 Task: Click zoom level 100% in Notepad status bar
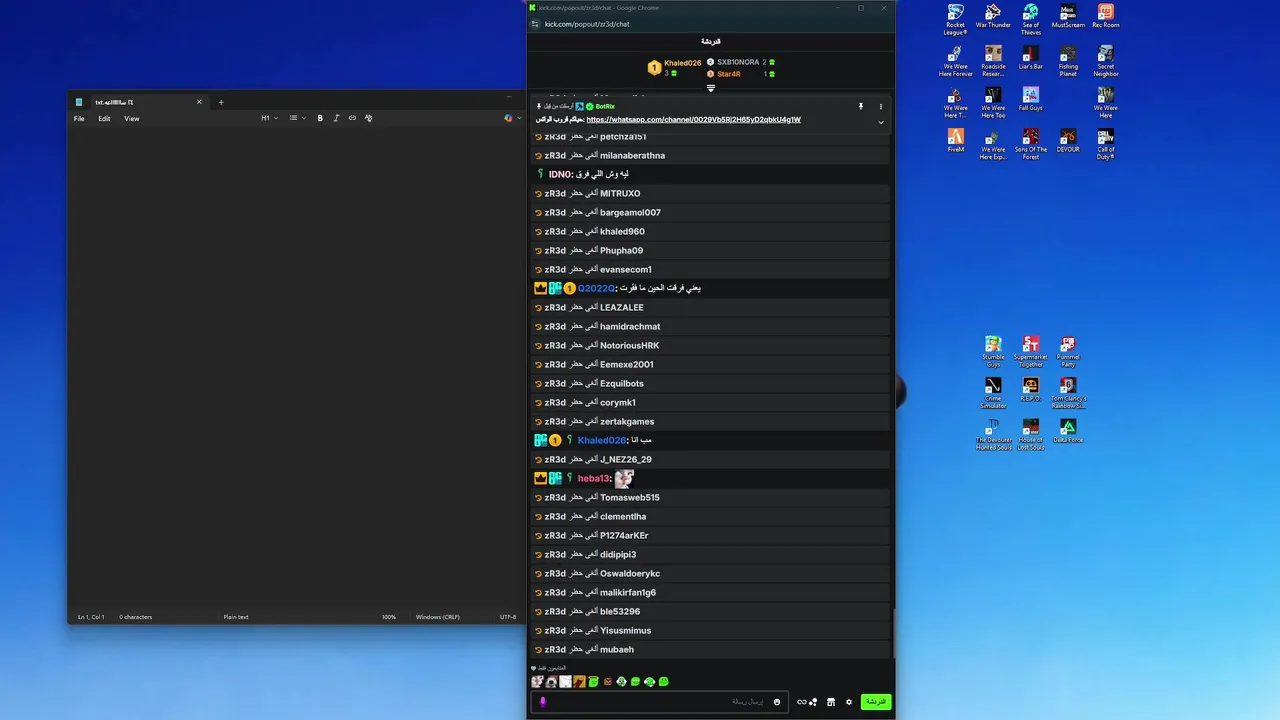(389, 617)
